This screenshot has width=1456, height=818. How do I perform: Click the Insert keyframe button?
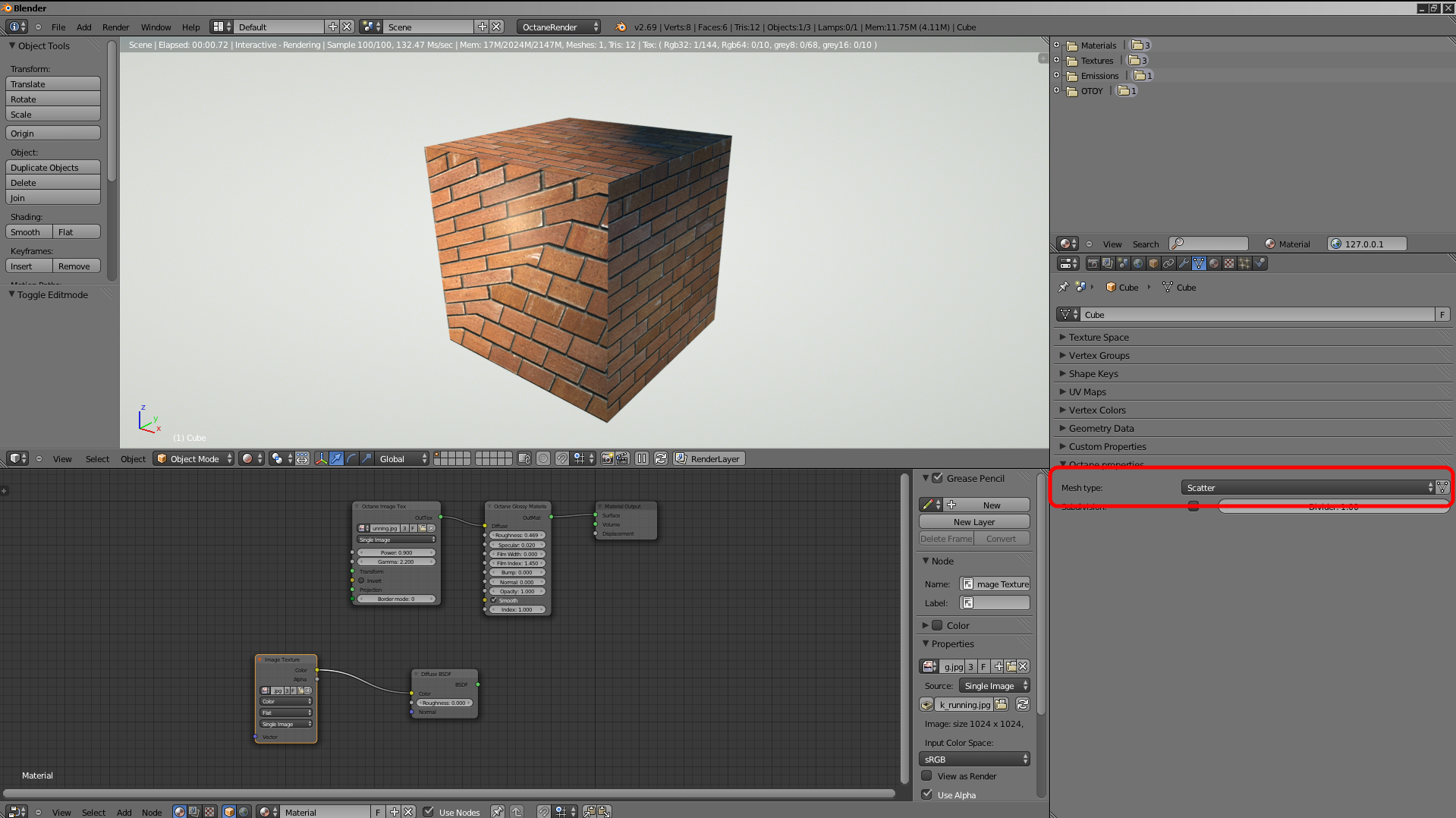click(x=29, y=266)
